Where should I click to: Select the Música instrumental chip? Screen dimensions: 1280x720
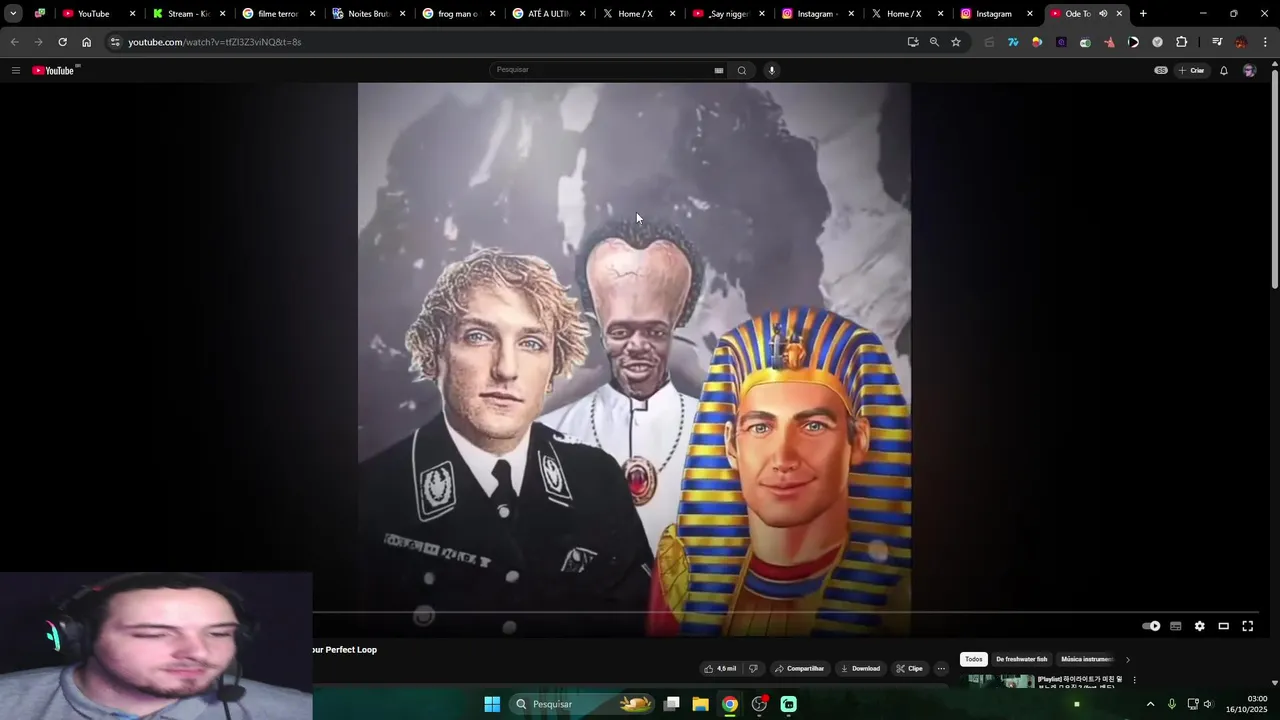(x=1087, y=660)
